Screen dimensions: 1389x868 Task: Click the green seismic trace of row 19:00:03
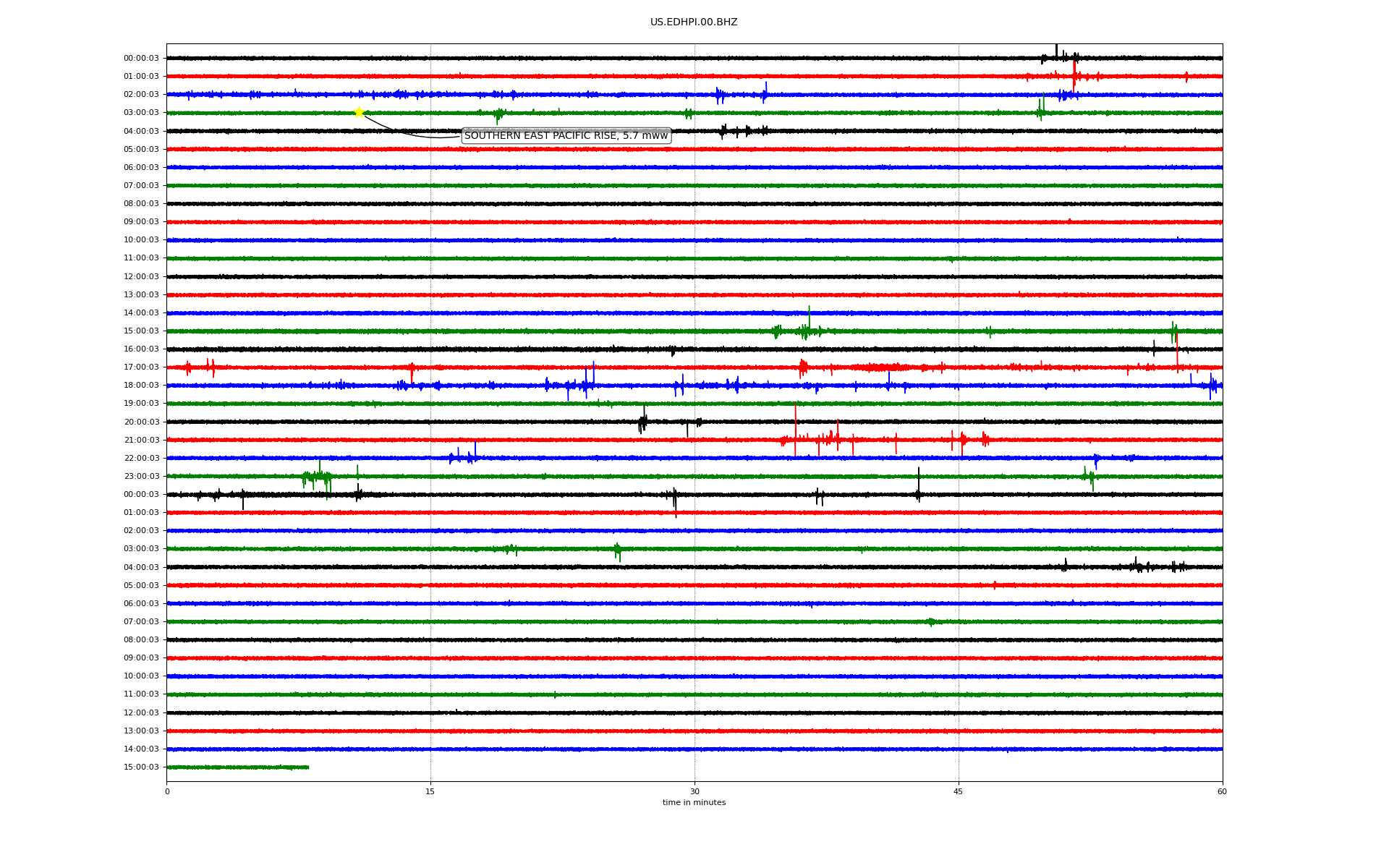694,404
